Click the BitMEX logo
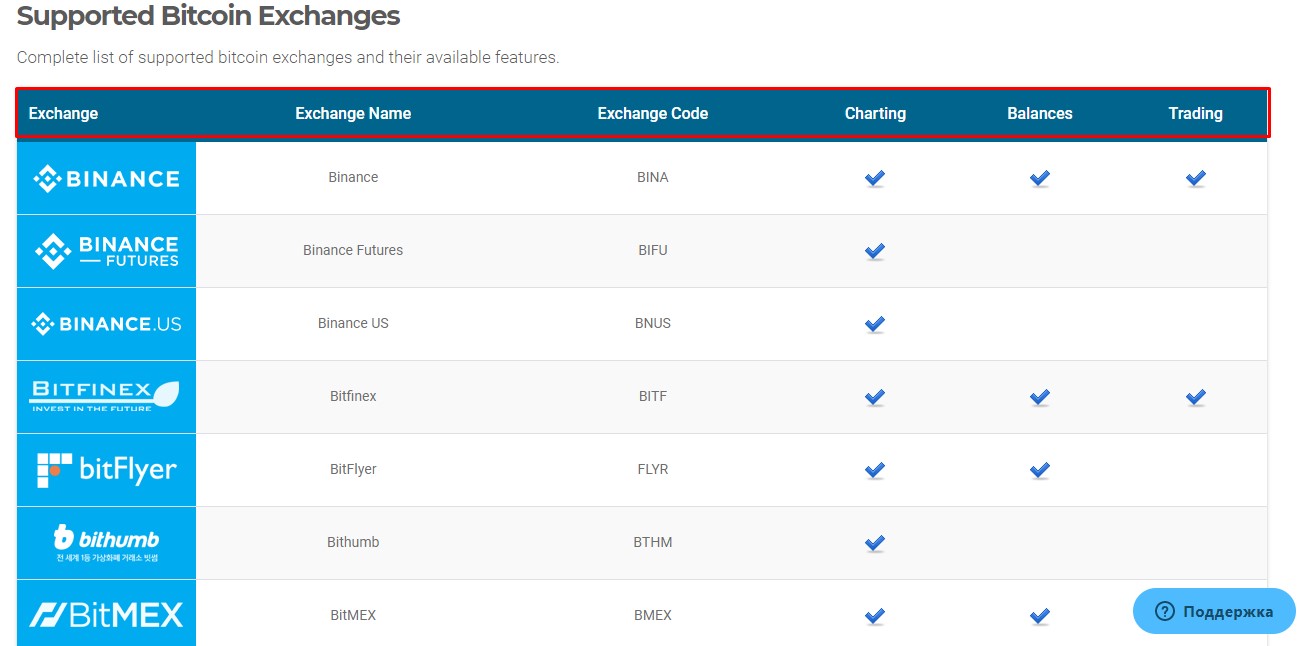Image resolution: width=1314 pixels, height=646 pixels. pyautogui.click(x=106, y=614)
